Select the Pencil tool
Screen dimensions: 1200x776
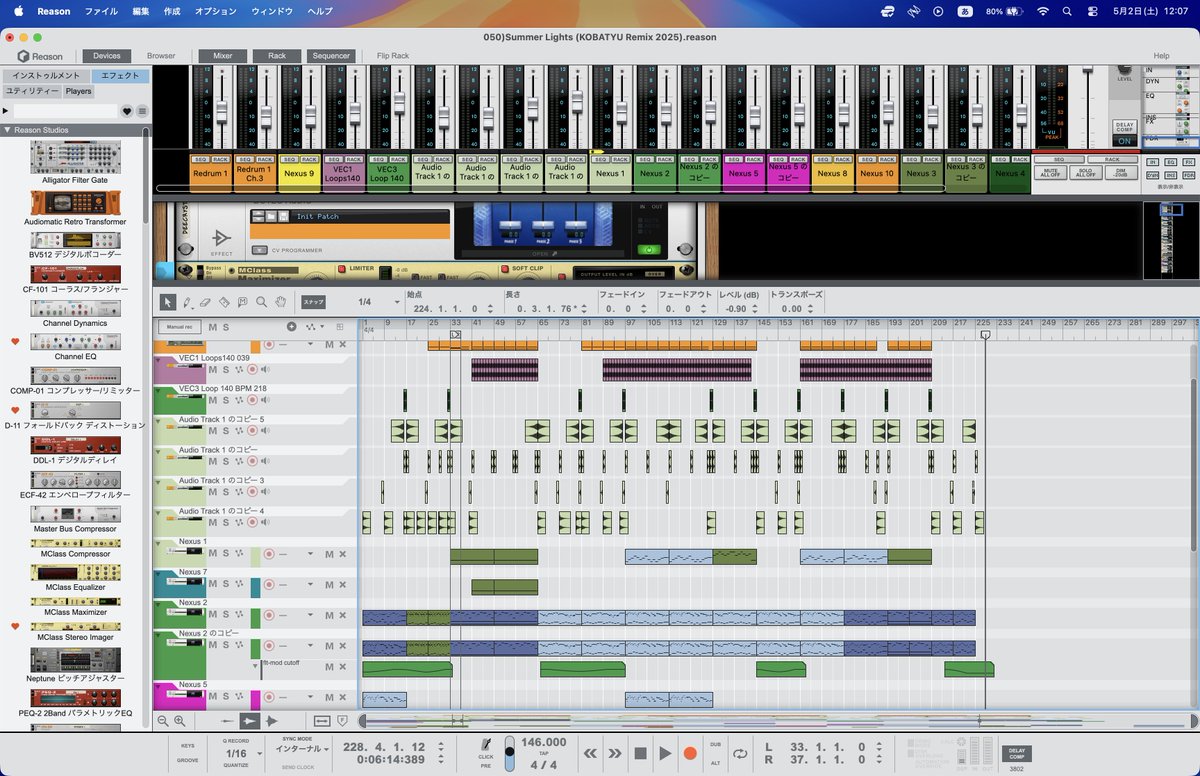point(186,301)
